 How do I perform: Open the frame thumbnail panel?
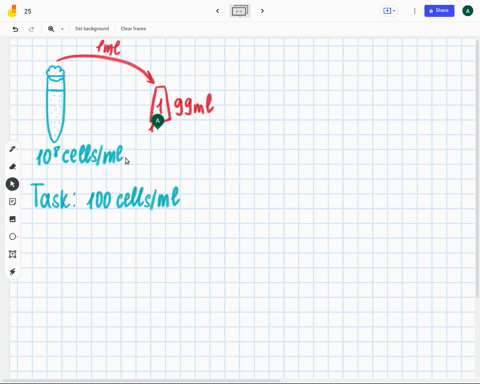[x=240, y=11]
